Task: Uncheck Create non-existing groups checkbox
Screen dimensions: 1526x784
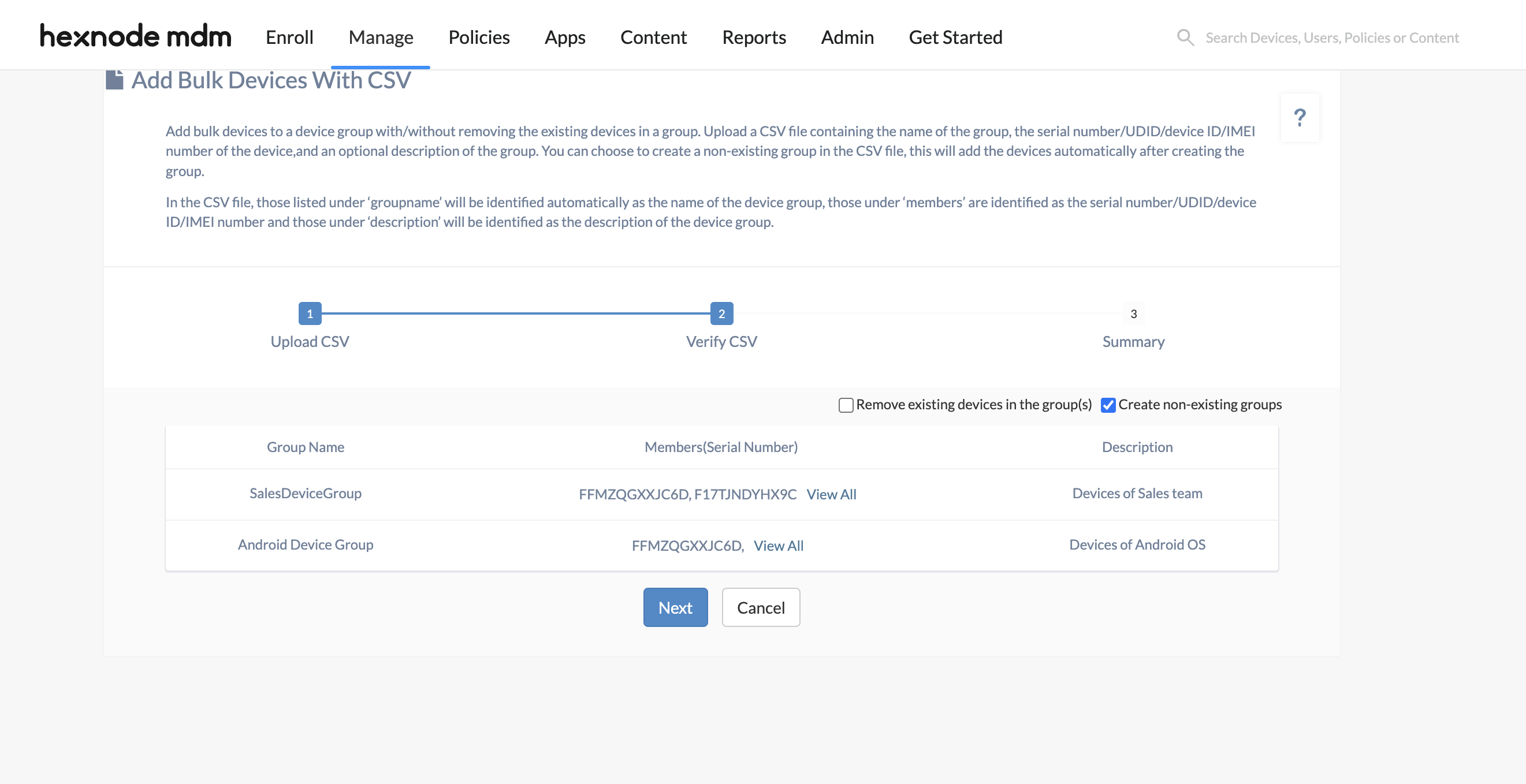Action: tap(1108, 405)
